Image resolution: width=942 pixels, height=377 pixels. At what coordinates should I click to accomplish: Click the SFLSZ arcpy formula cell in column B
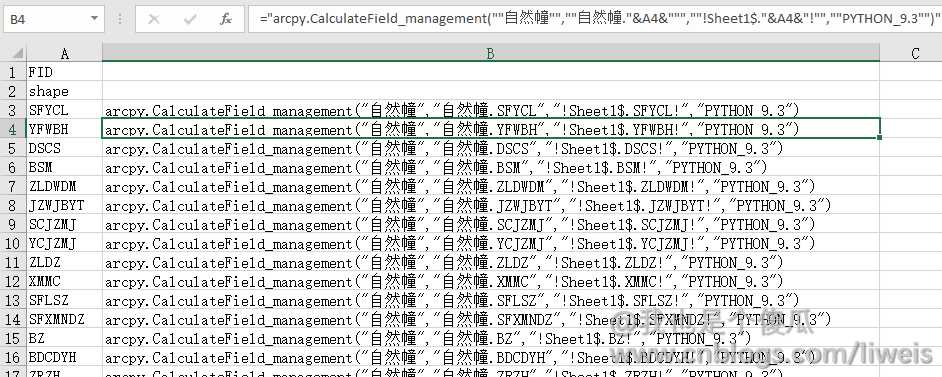click(491, 300)
